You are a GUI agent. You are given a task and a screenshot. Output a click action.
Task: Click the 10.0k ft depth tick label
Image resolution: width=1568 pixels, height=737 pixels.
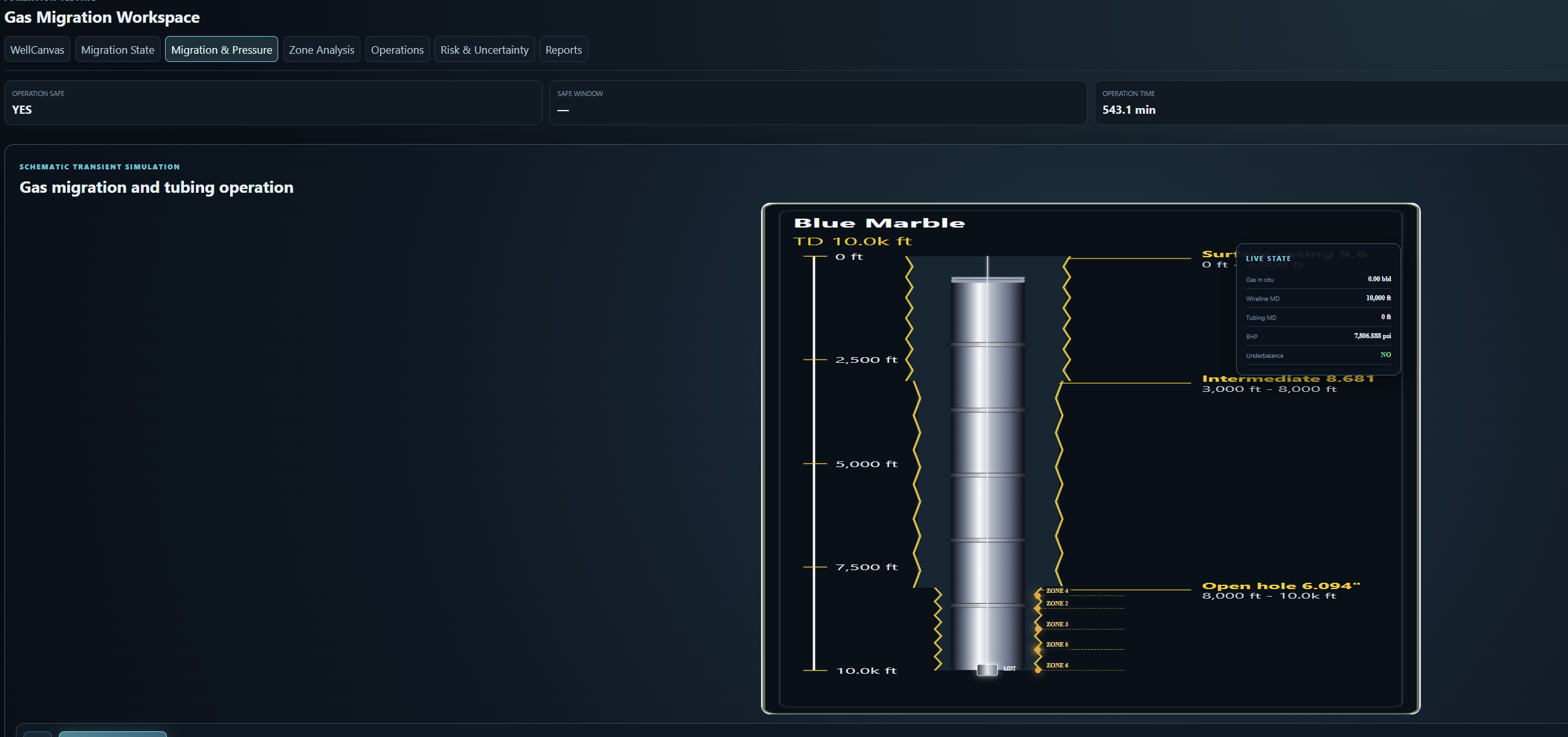coord(866,671)
